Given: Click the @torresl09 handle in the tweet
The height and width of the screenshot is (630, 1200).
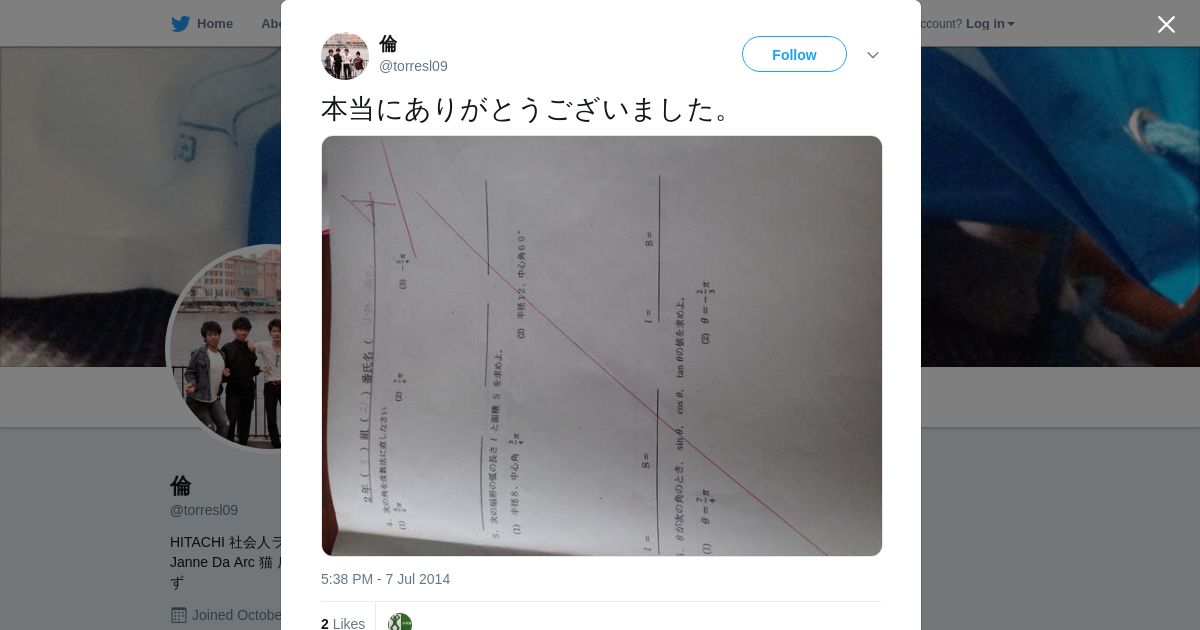Looking at the screenshot, I should (x=413, y=66).
